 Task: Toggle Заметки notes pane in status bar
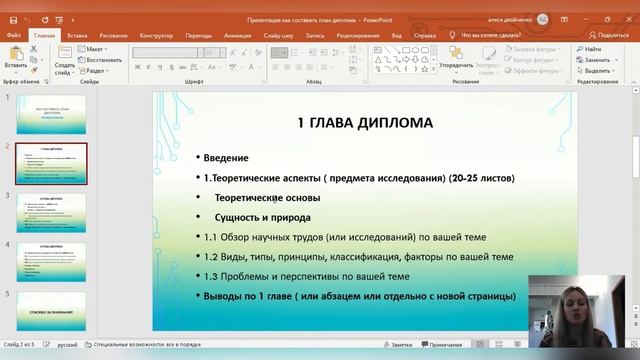[398, 344]
